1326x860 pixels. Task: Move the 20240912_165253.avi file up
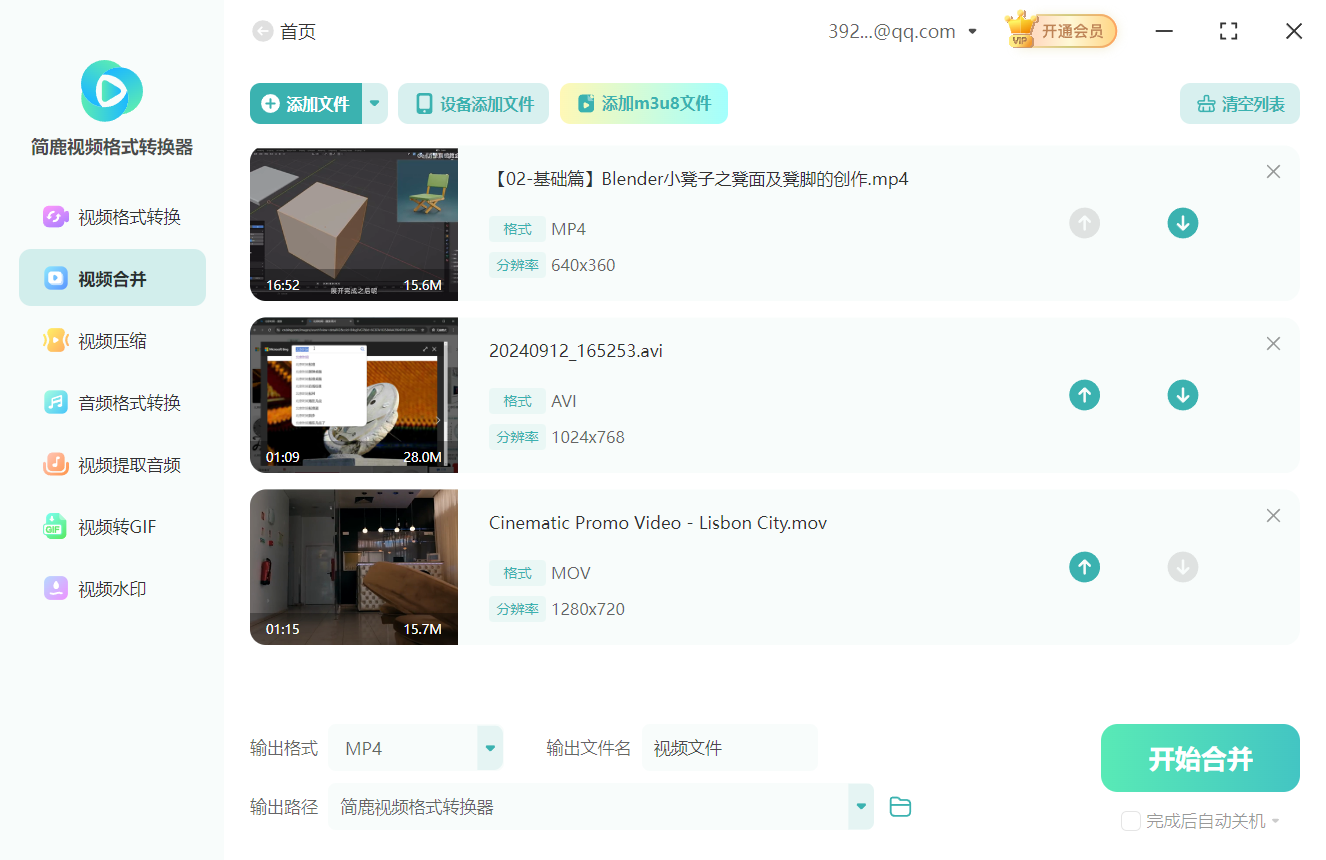tap(1084, 395)
